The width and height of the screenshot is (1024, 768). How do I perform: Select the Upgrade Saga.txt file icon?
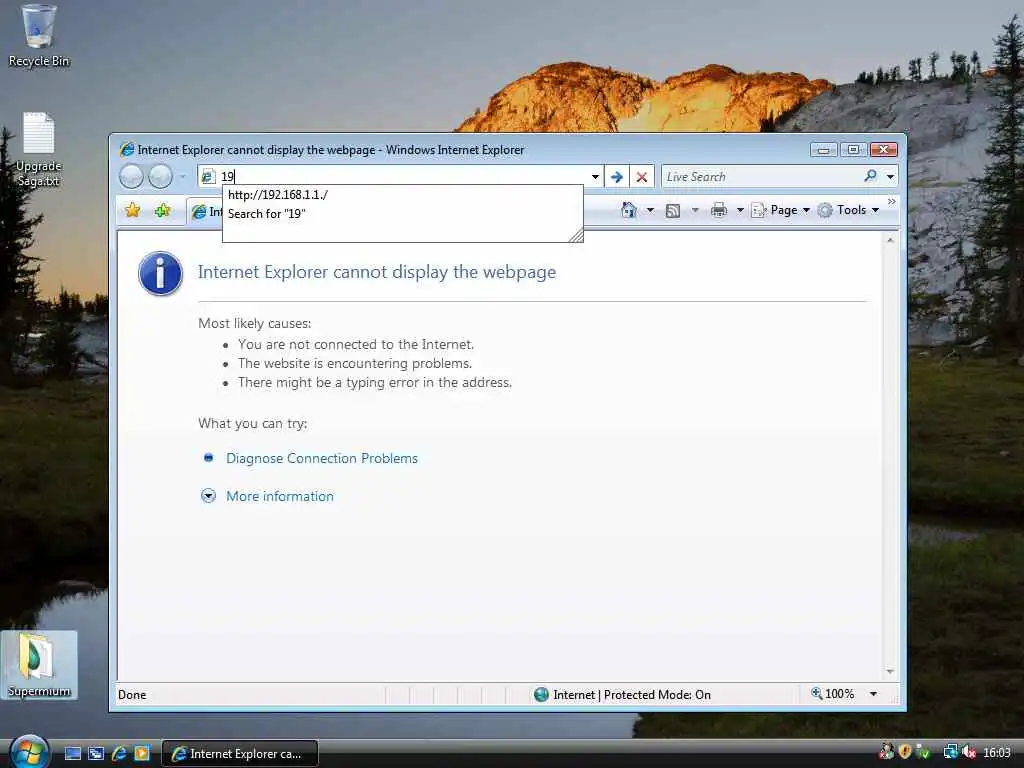pos(39,150)
